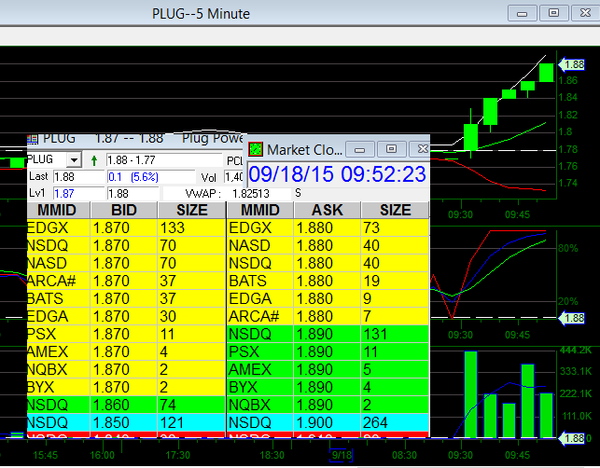Click the bid-side MMID column header

click(58, 210)
